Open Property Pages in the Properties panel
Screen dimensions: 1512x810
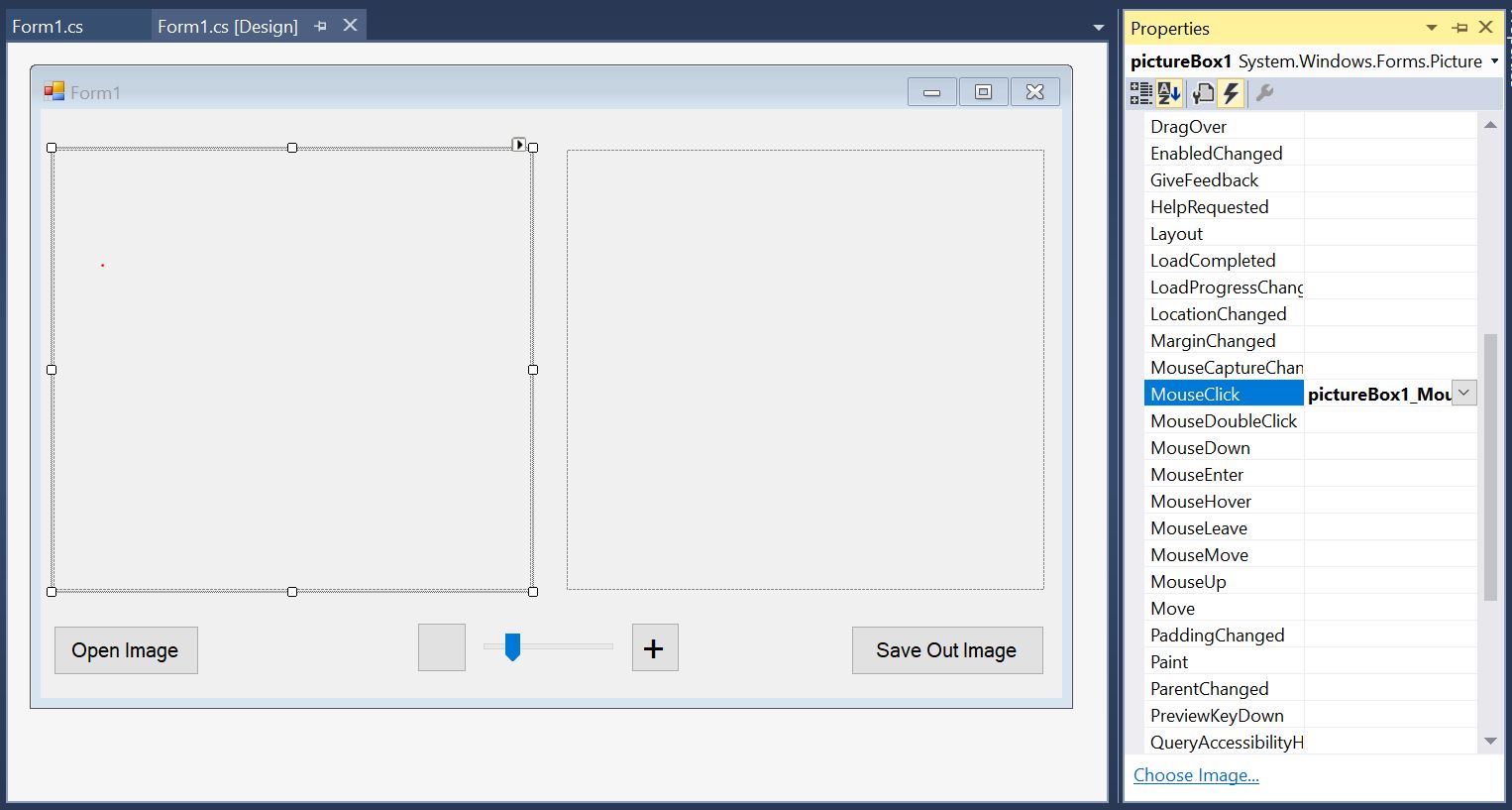pos(1203,92)
